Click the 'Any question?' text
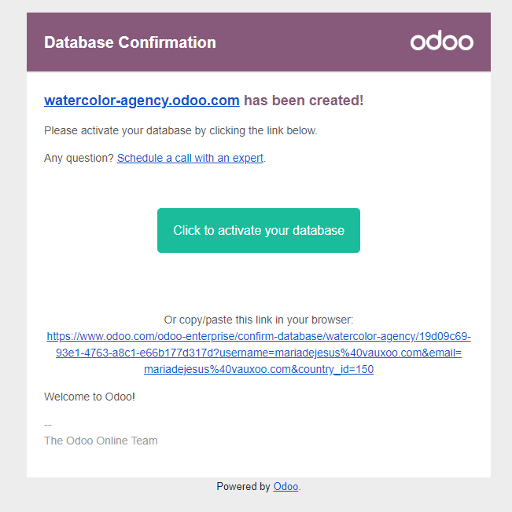Viewport: 512px width, 512px height. pos(79,158)
